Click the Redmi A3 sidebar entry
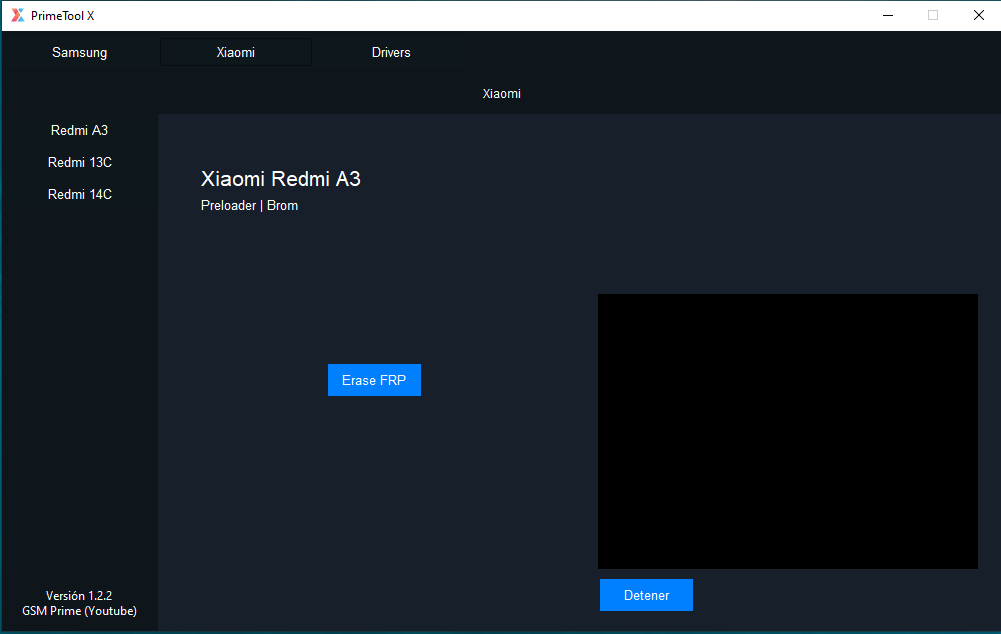The width and height of the screenshot is (1001, 634). (x=79, y=130)
